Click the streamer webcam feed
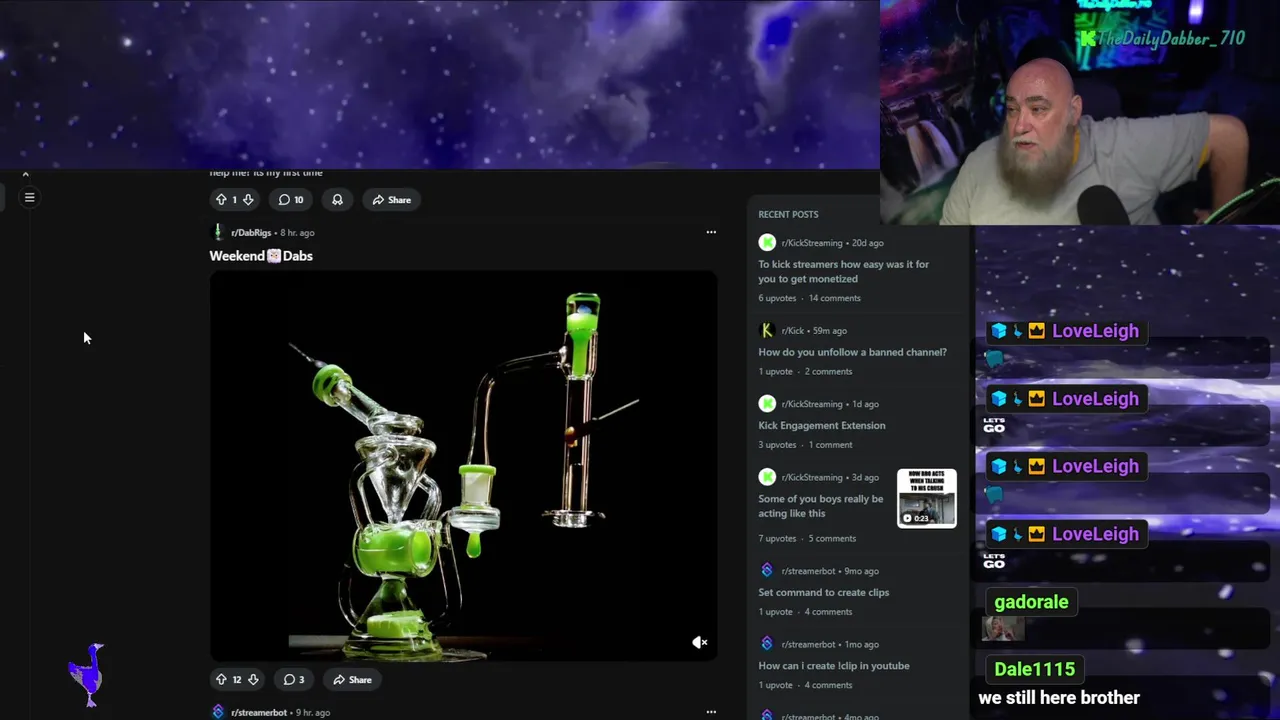This screenshot has height=720, width=1280. pos(1080,112)
